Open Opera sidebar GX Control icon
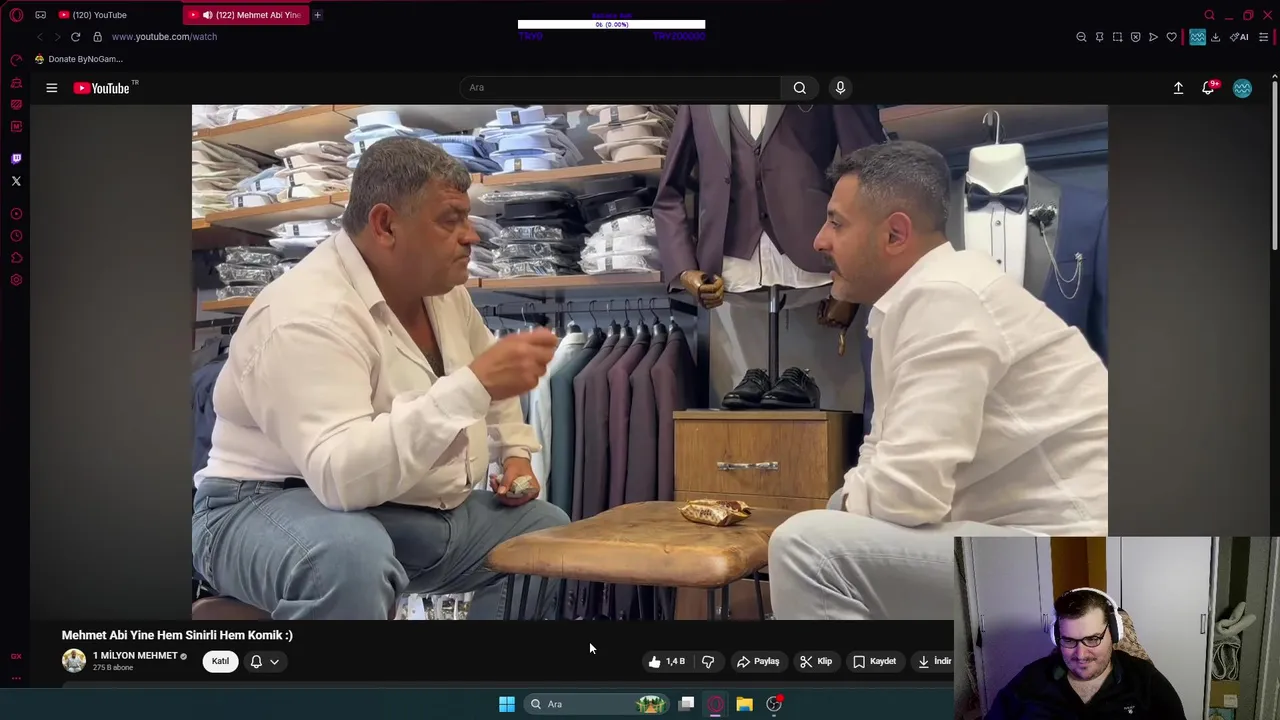Screen dimensions: 1280x720 (x=16, y=59)
